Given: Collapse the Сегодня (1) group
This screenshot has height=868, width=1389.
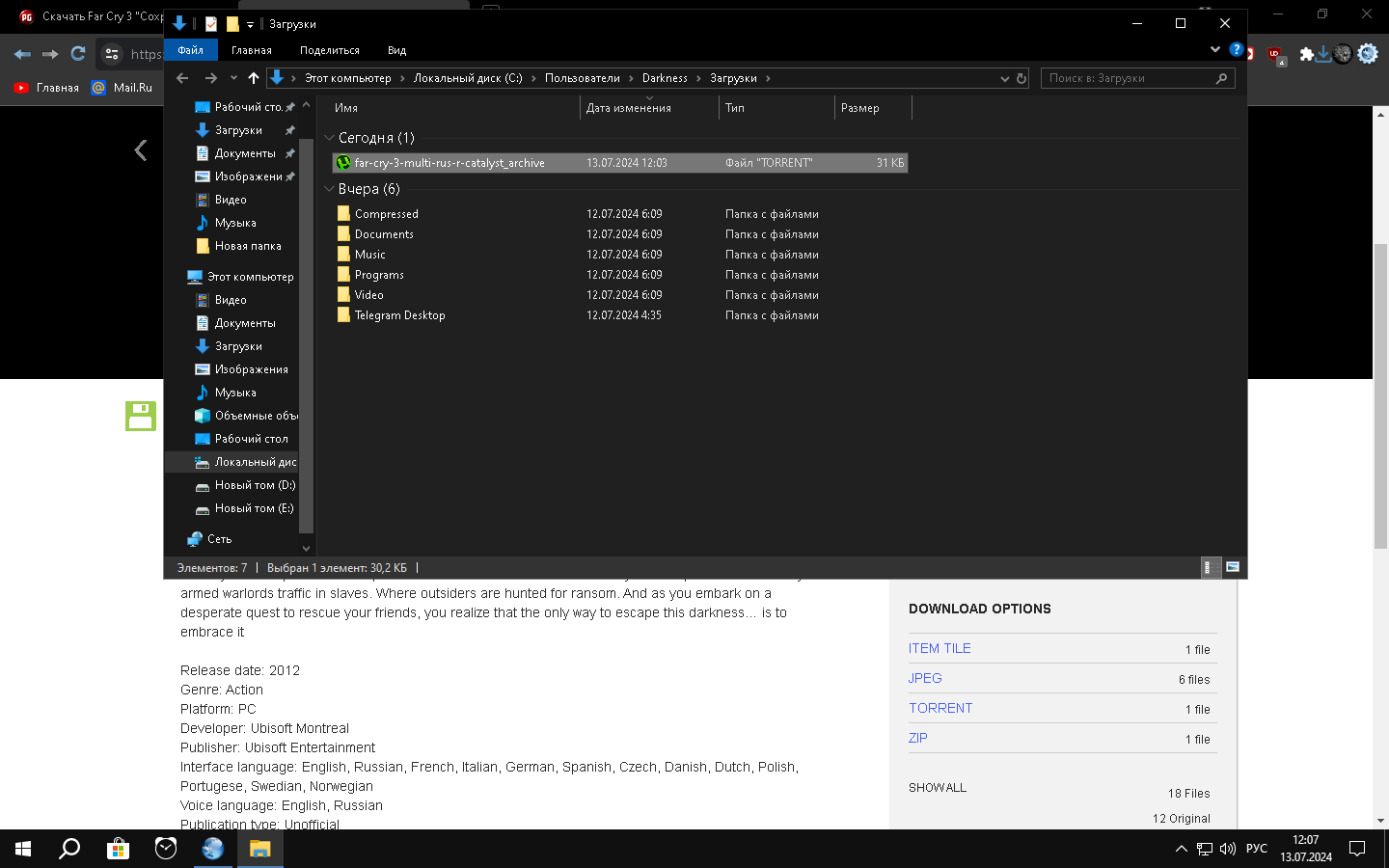Looking at the screenshot, I should pos(330,138).
